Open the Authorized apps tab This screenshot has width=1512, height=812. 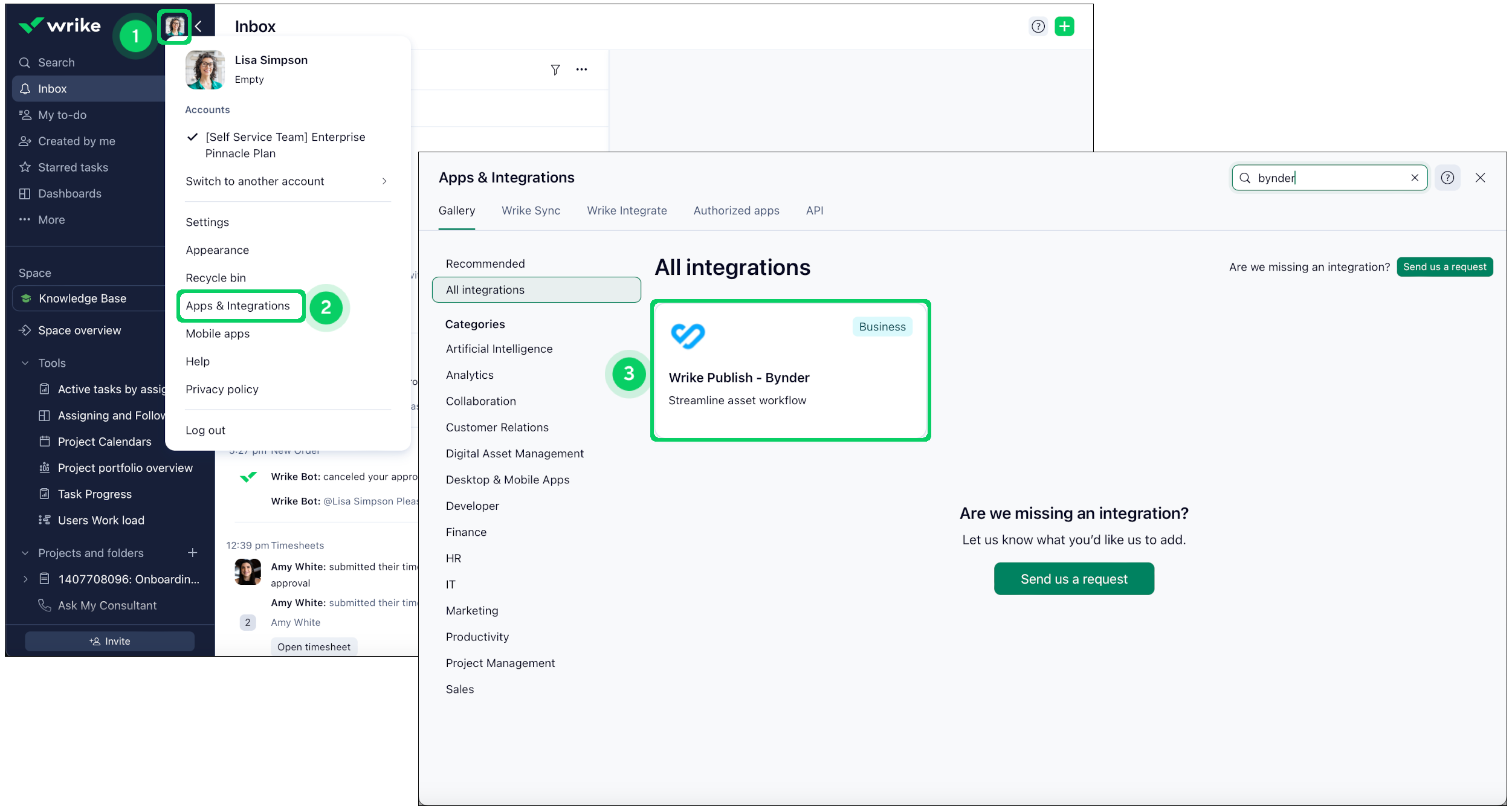pos(736,210)
